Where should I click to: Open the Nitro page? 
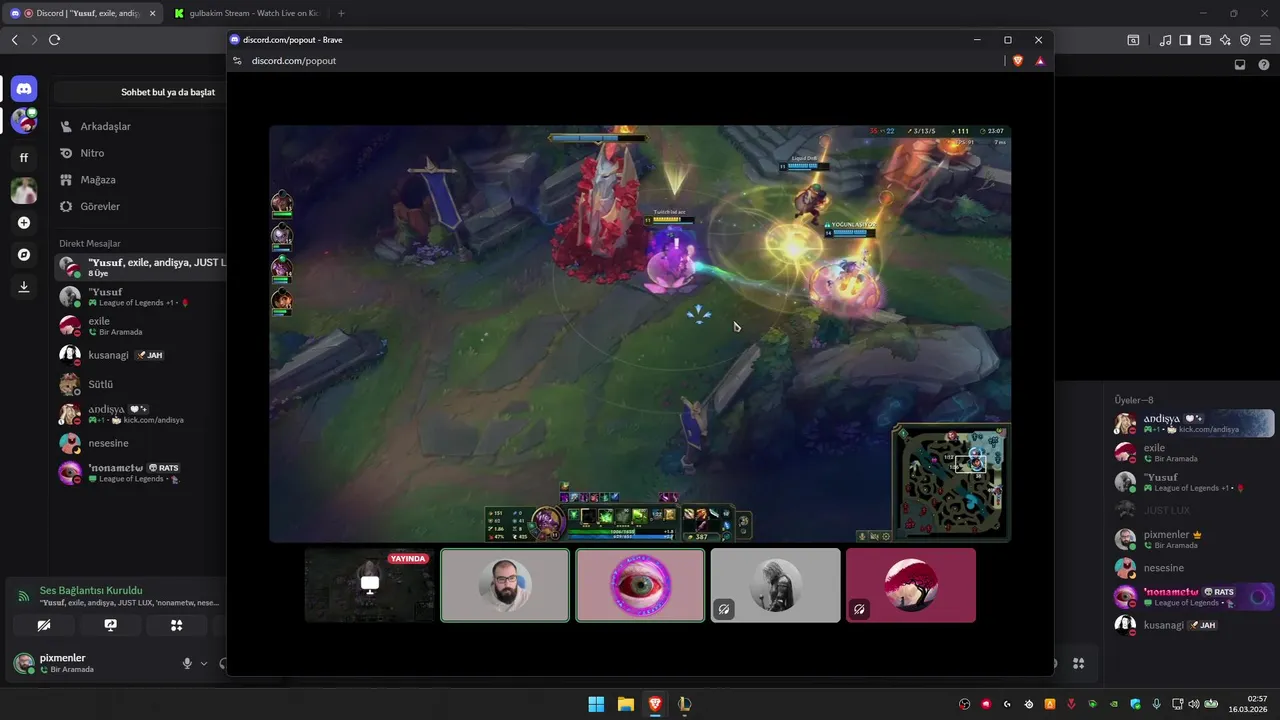tap(140, 153)
